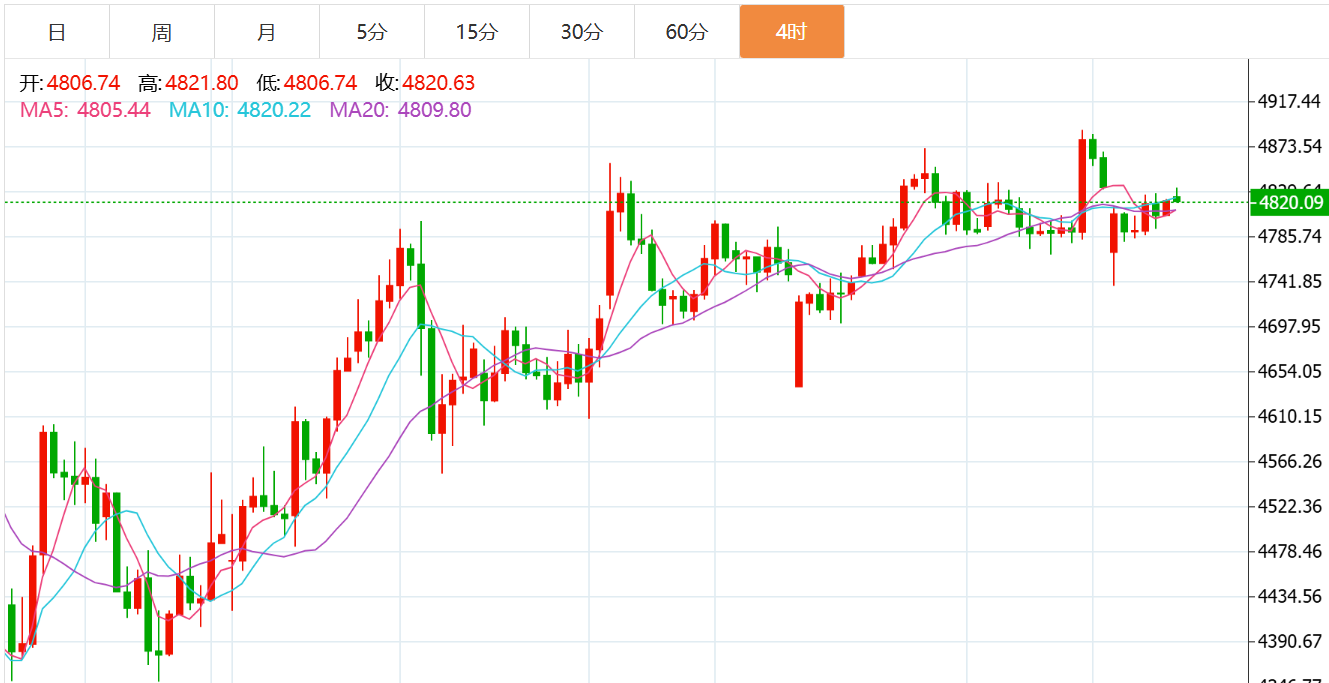The height and width of the screenshot is (683, 1329).
Task: Choose the 30分 chart interval
Action: (581, 32)
